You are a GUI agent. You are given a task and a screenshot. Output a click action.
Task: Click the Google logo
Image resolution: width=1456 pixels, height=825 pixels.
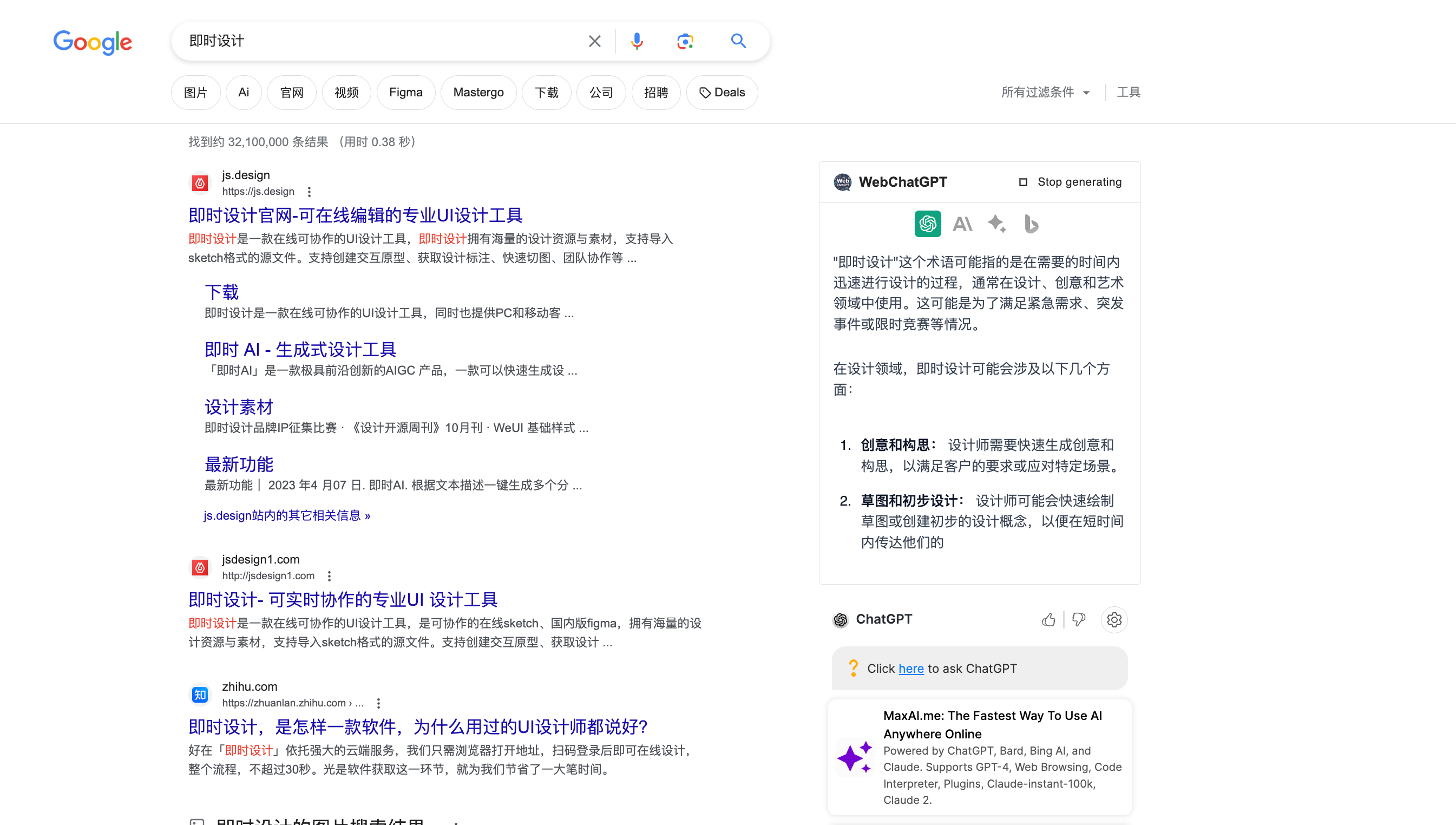(x=93, y=42)
